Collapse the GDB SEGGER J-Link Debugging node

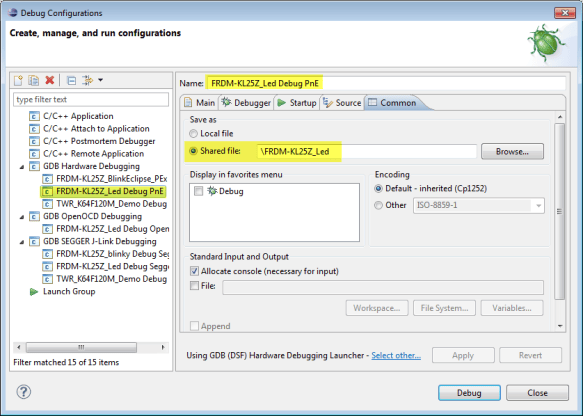[22, 242]
